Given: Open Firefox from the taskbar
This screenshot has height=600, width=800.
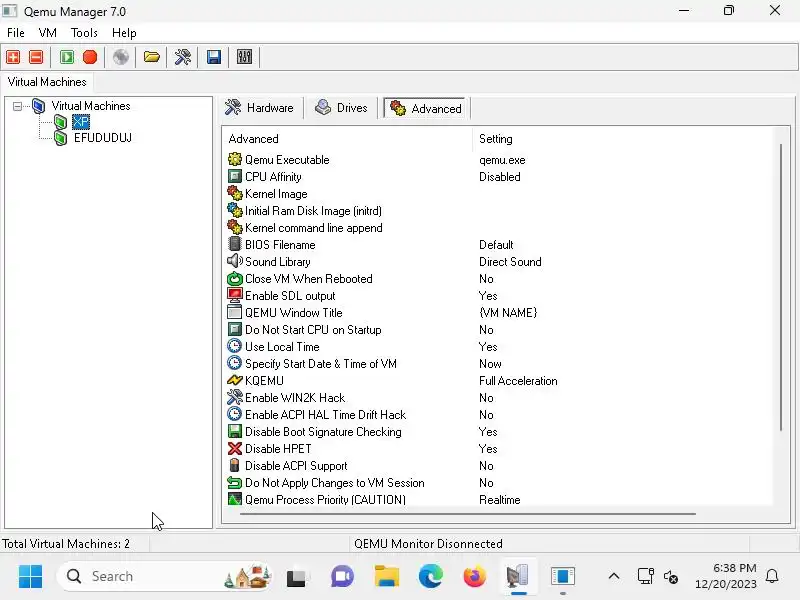Looking at the screenshot, I should [x=475, y=577].
